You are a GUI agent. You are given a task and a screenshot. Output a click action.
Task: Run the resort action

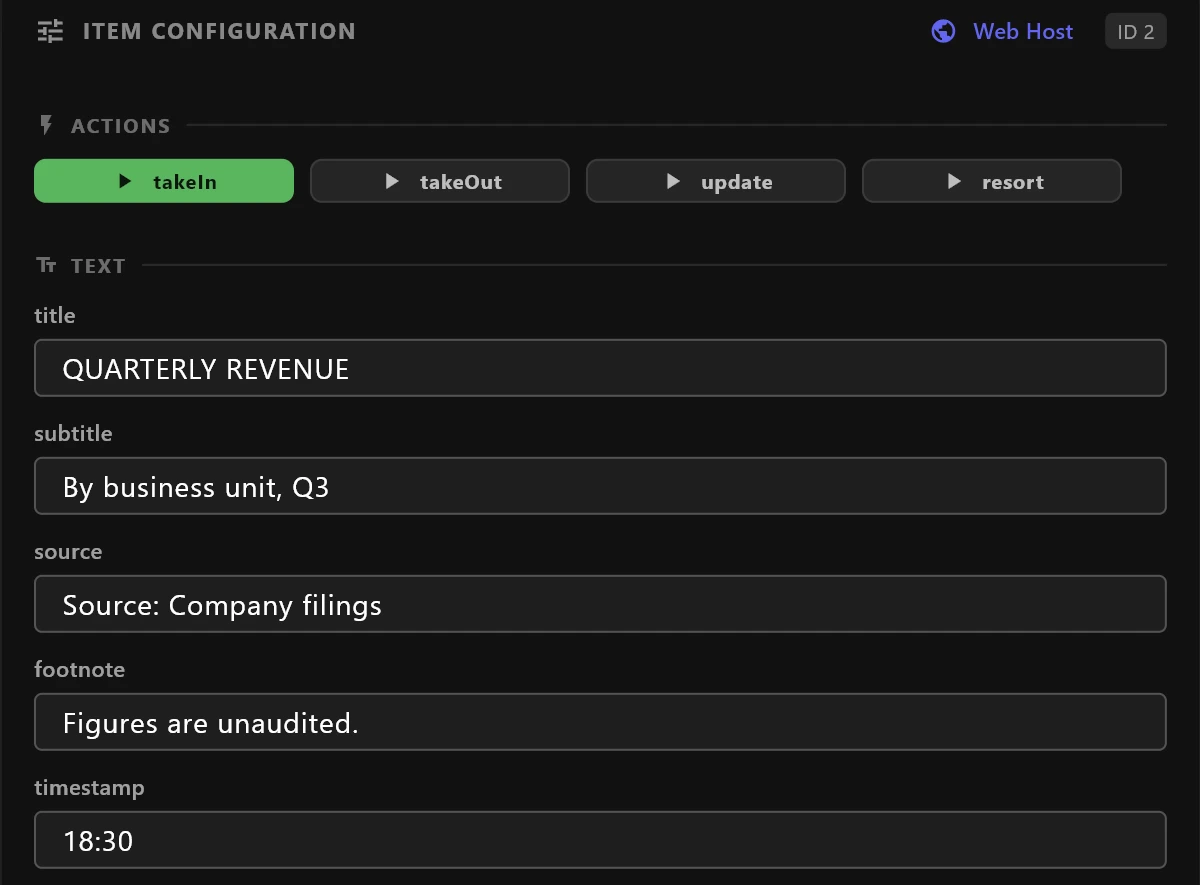992,181
